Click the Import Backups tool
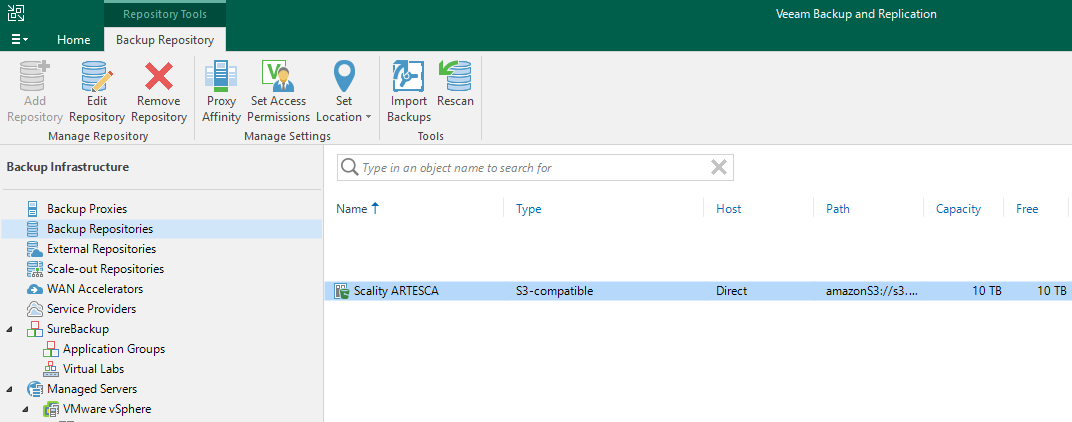This screenshot has height=422, width=1072. pos(409,92)
